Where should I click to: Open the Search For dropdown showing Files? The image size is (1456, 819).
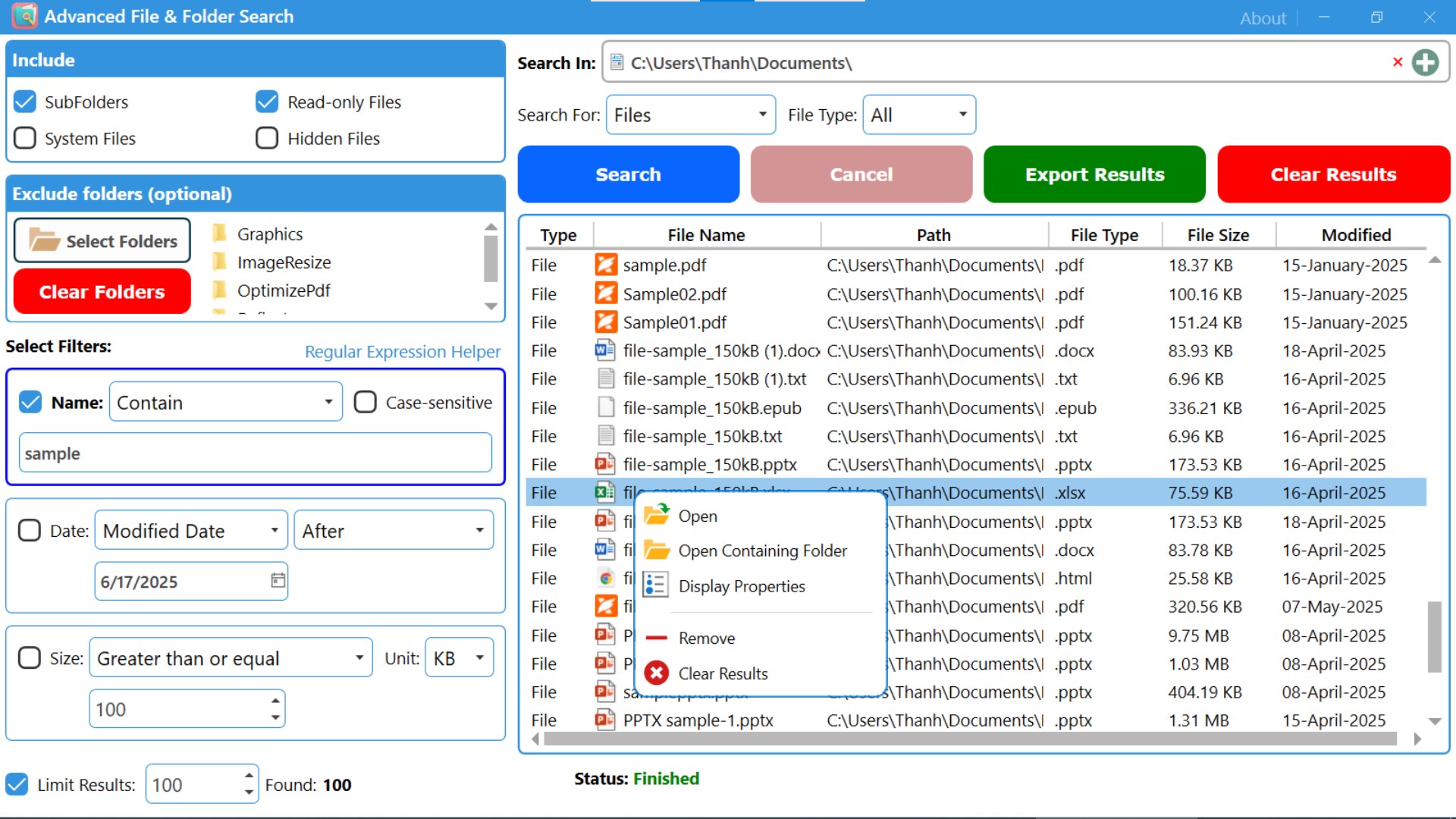pyautogui.click(x=691, y=115)
